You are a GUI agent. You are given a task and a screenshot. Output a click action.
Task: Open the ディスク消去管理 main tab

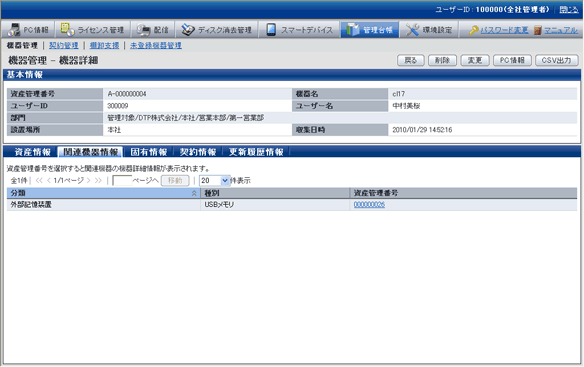click(x=218, y=29)
